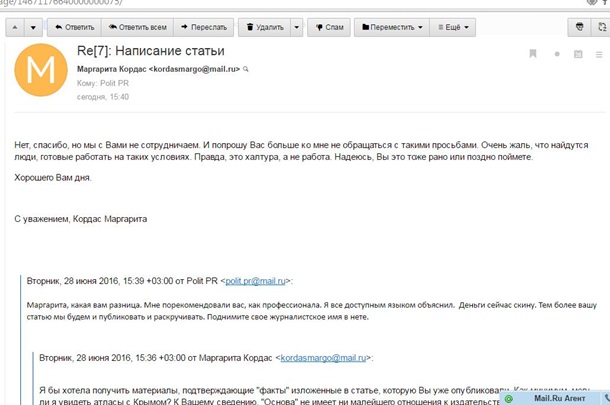Click the green Mail.Ru Агент status icon

point(509,398)
